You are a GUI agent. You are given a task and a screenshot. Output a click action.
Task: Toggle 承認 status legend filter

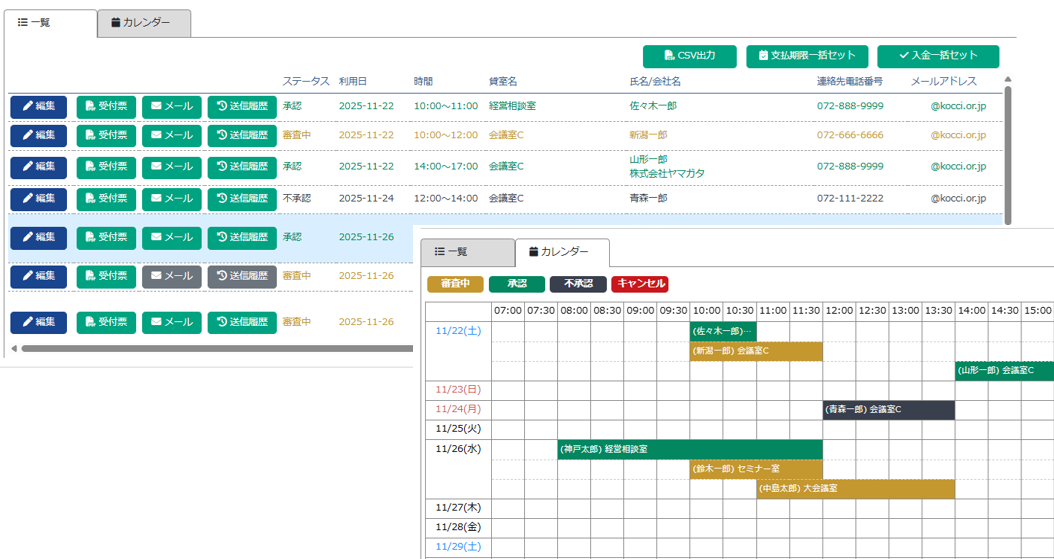click(x=516, y=284)
